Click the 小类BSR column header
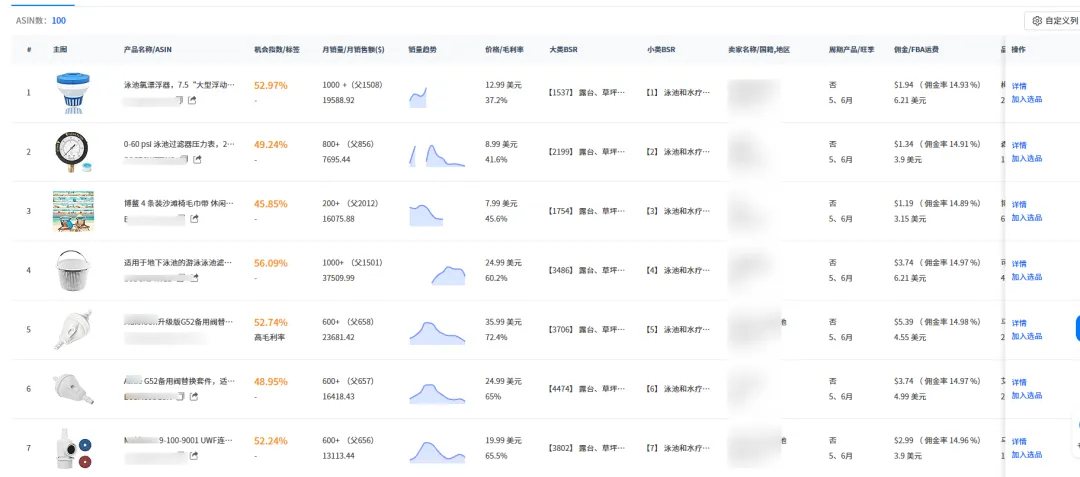The width and height of the screenshot is (1080, 477). click(661, 50)
